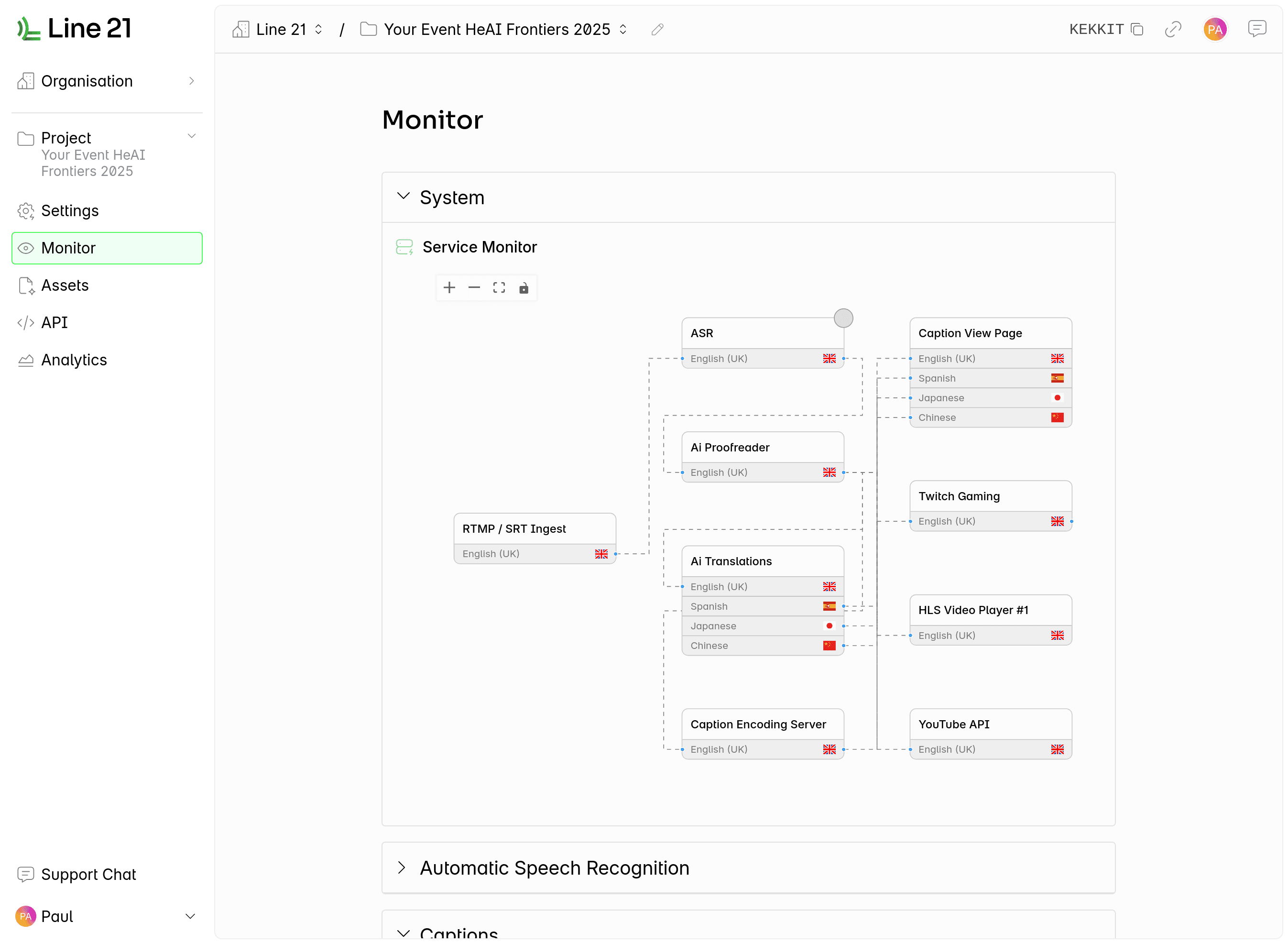Select Monitor in the sidebar
Image resolution: width=1288 pixels, height=944 pixels.
coord(107,248)
